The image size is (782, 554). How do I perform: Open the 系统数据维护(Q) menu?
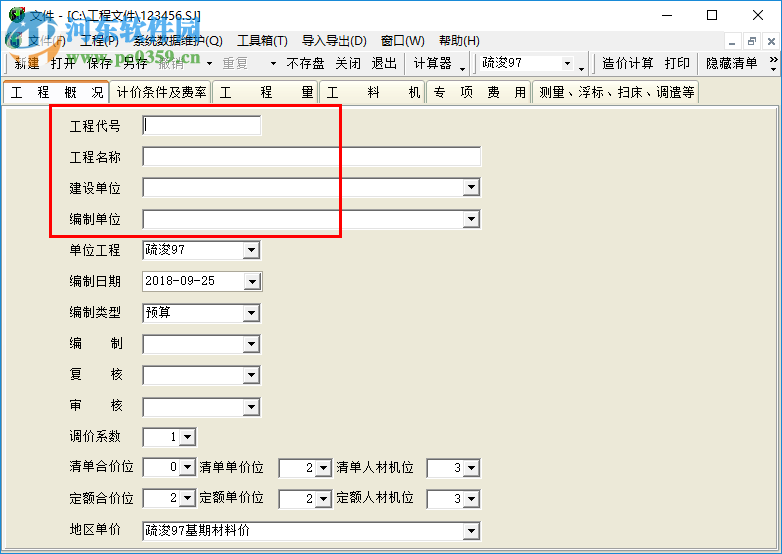click(x=178, y=41)
